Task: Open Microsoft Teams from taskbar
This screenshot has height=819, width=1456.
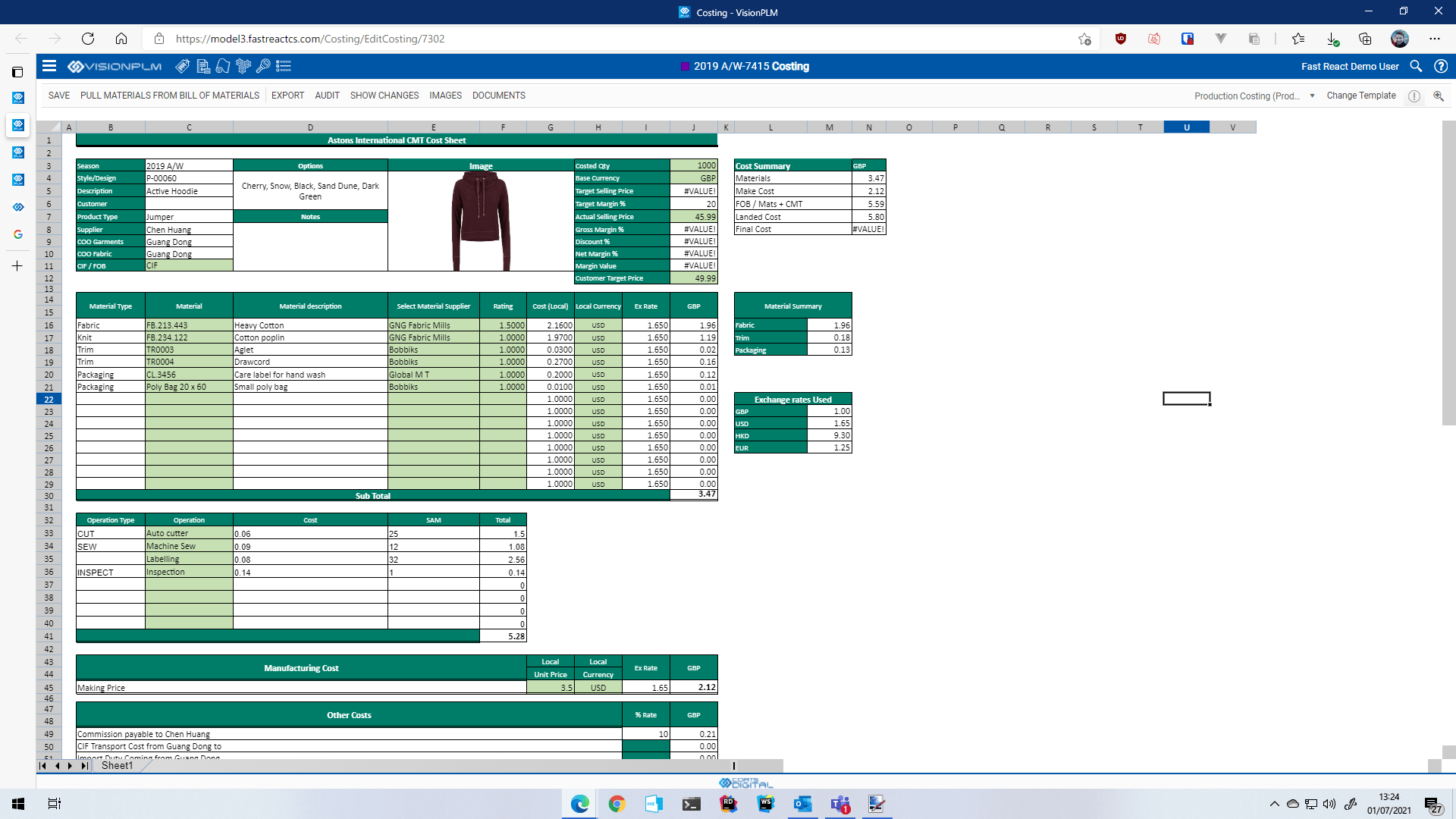Action: (x=839, y=804)
